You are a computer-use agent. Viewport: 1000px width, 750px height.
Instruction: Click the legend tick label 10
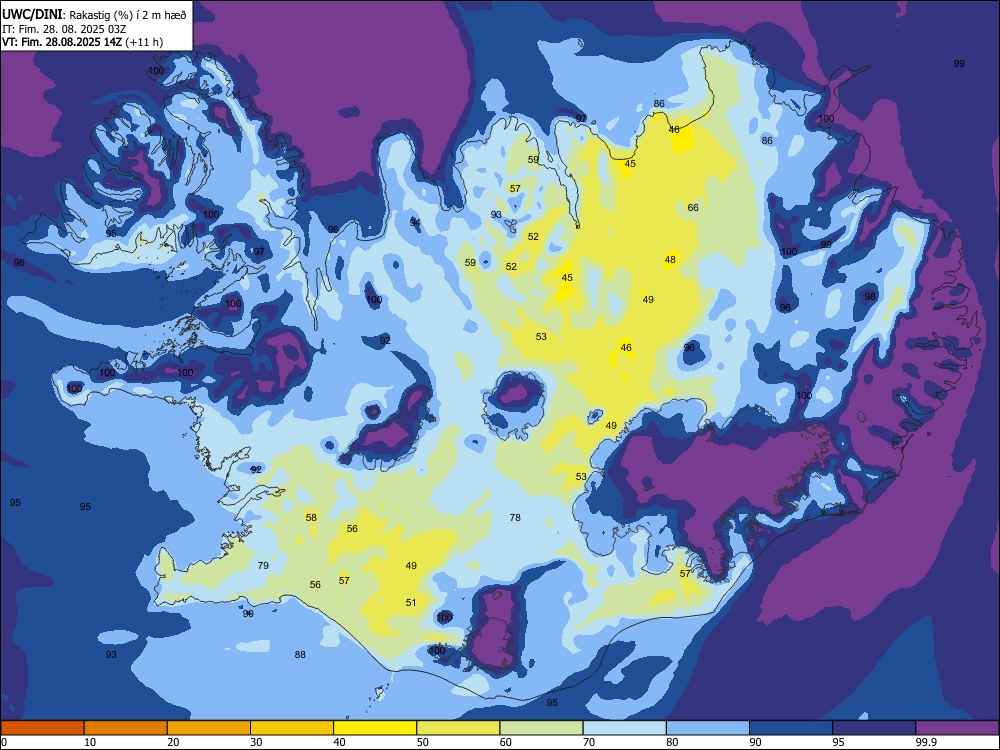(x=90, y=742)
